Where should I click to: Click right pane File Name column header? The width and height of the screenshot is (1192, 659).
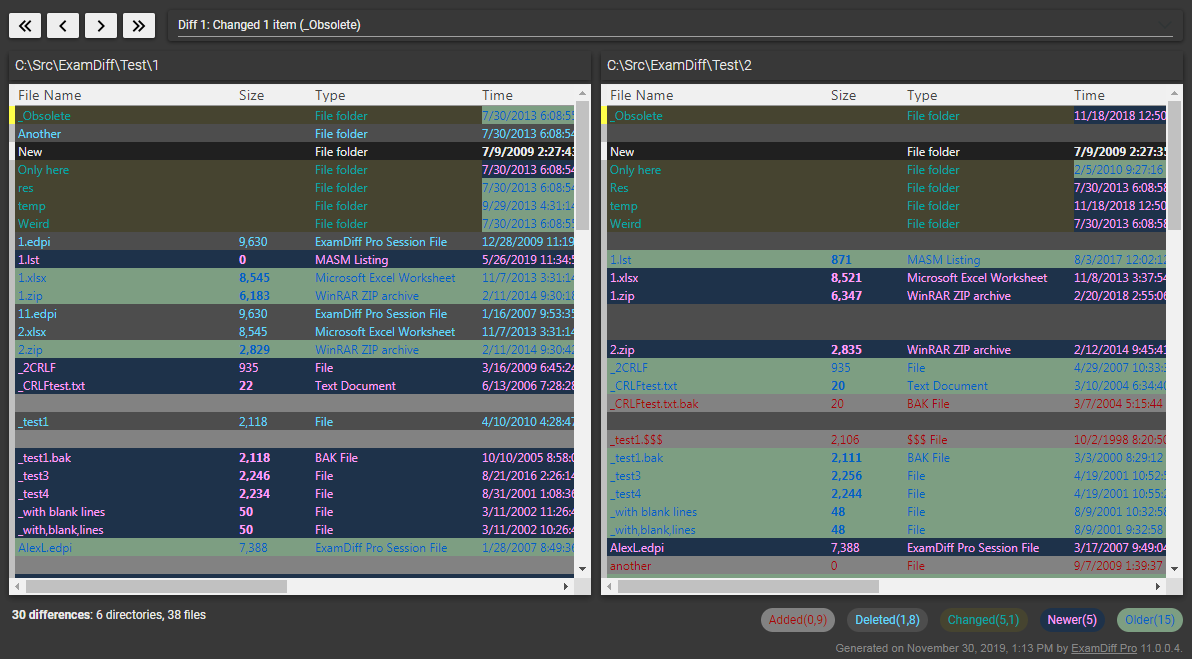(x=642, y=95)
